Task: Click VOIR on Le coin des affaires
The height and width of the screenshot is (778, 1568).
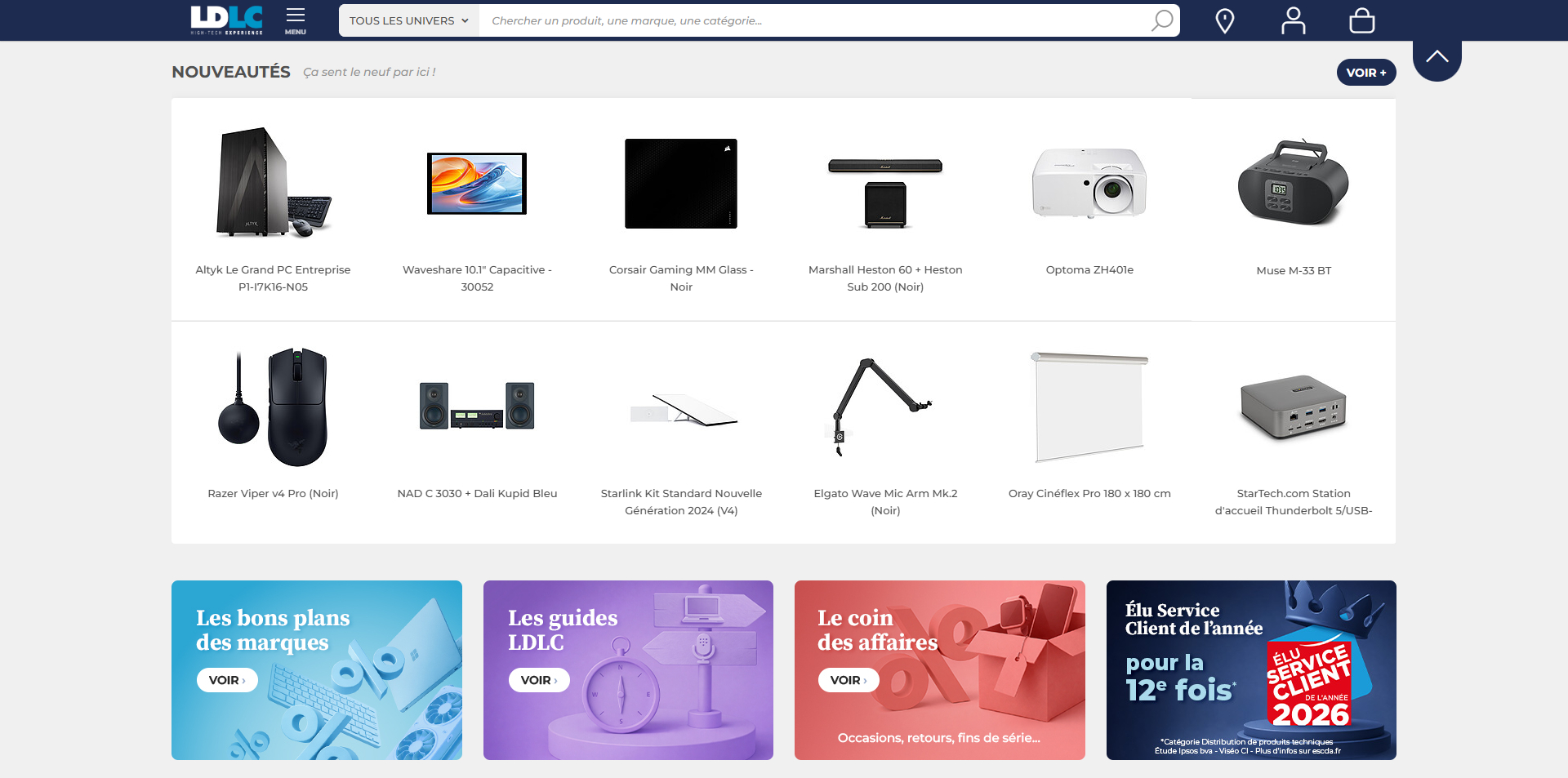Action: [x=849, y=680]
